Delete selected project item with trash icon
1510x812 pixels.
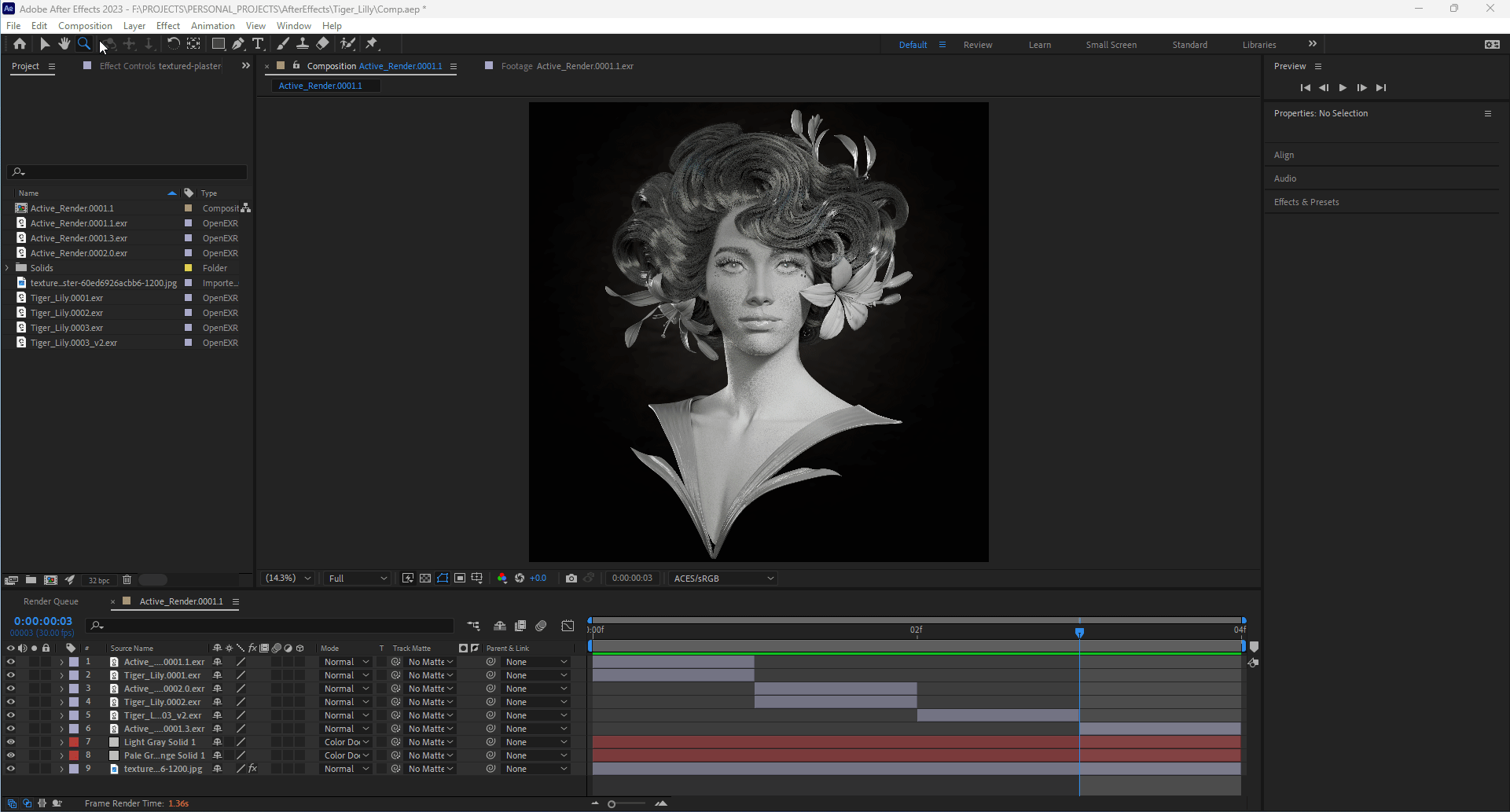tap(127, 580)
